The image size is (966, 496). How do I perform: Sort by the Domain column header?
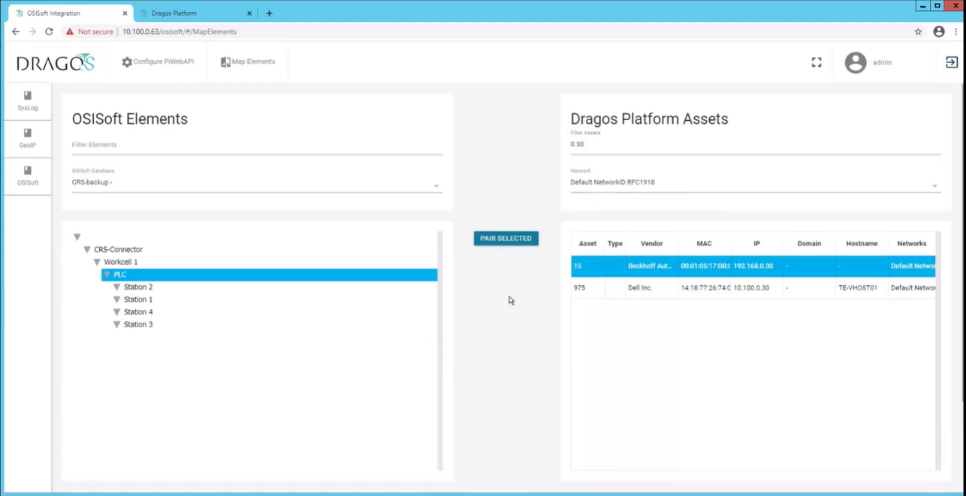[x=809, y=243]
